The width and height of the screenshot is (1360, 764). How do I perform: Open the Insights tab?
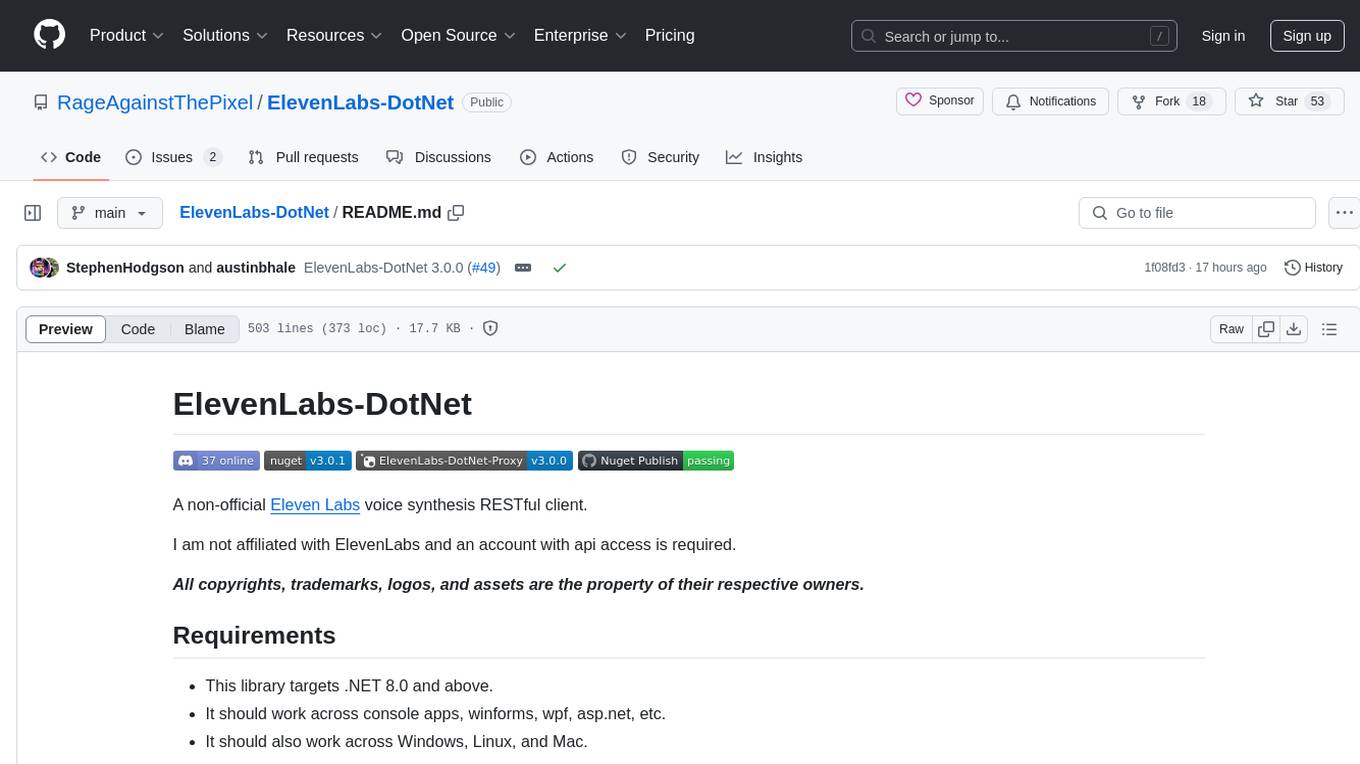(764, 157)
